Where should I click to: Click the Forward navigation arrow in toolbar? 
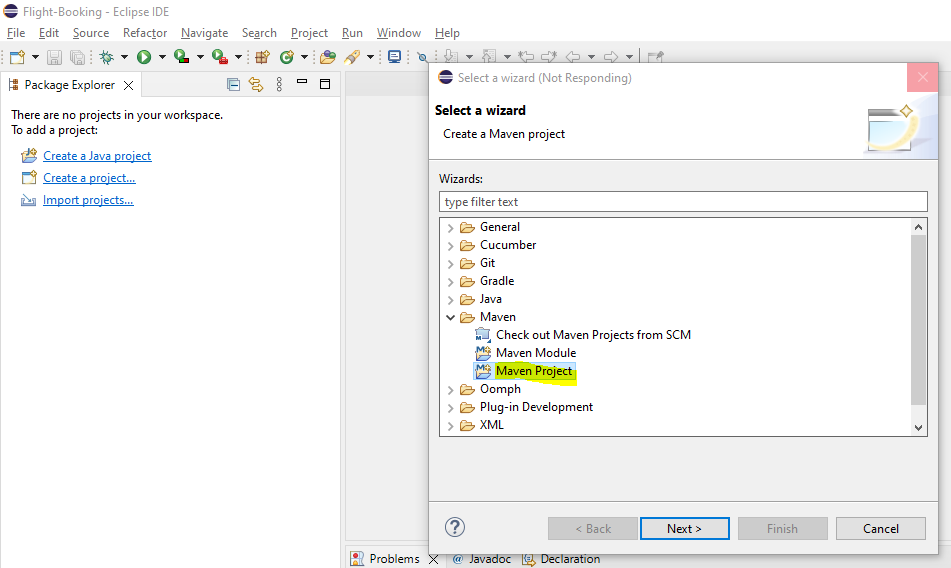coord(611,57)
